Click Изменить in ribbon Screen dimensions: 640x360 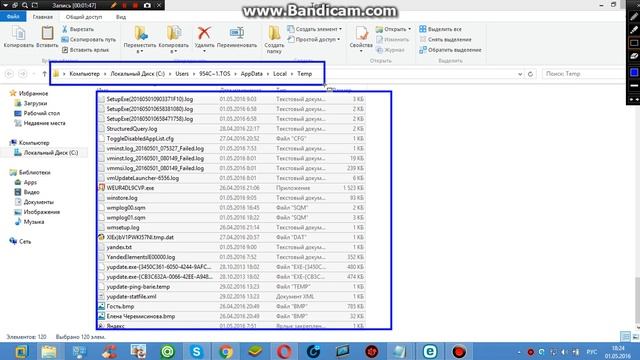click(392, 40)
